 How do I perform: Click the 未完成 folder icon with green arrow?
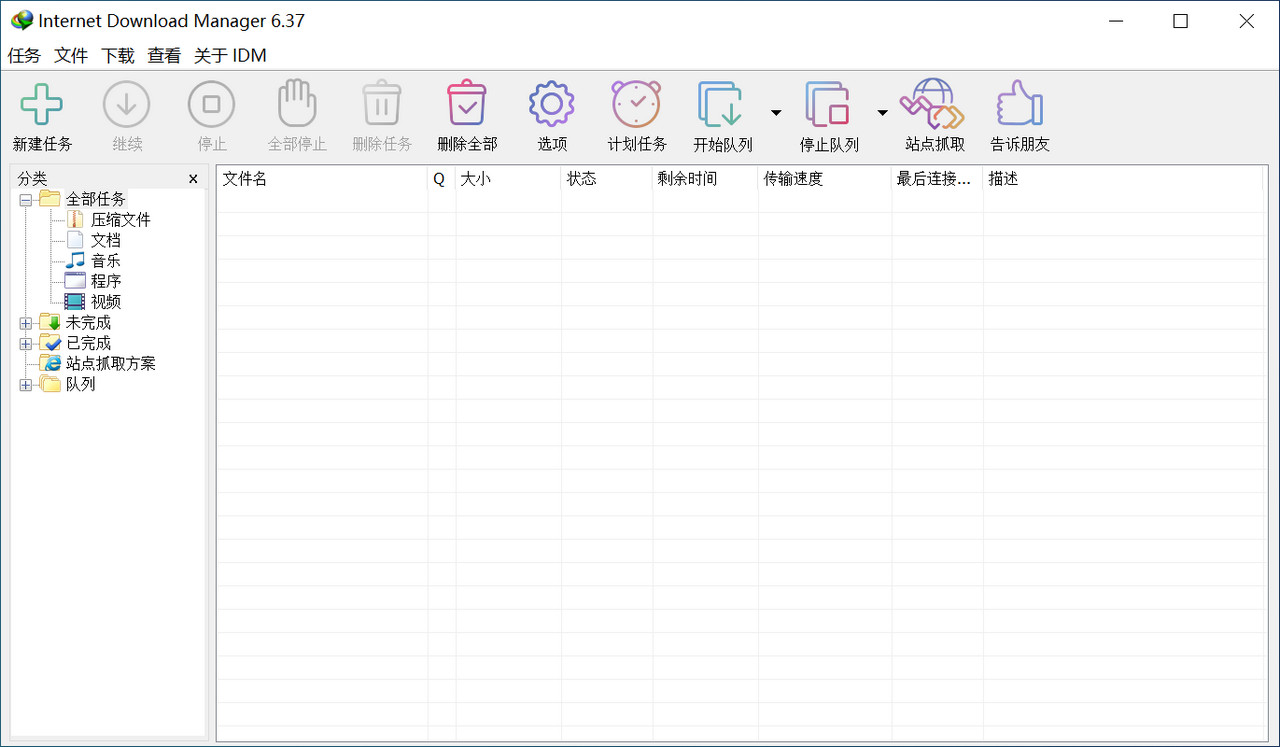point(50,322)
